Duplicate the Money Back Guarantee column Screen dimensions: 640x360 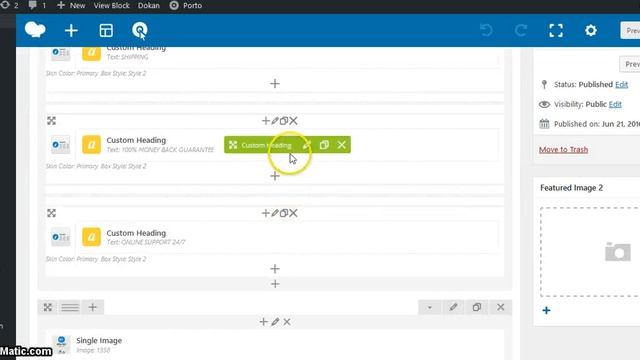pyautogui.click(x=284, y=121)
